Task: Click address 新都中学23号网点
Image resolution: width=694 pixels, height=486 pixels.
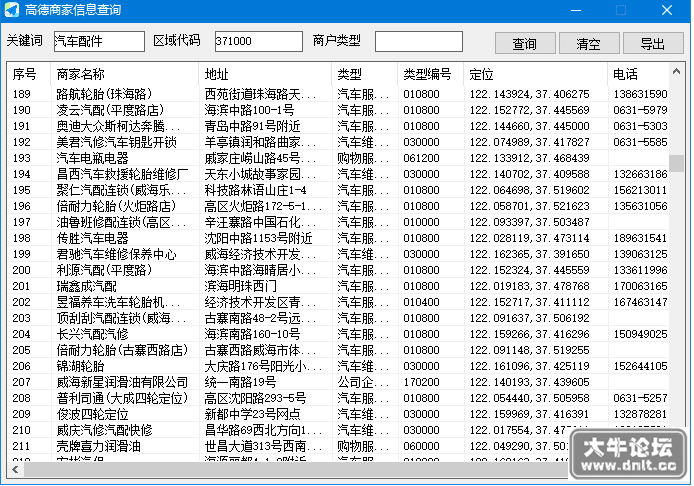Action: pos(252,414)
